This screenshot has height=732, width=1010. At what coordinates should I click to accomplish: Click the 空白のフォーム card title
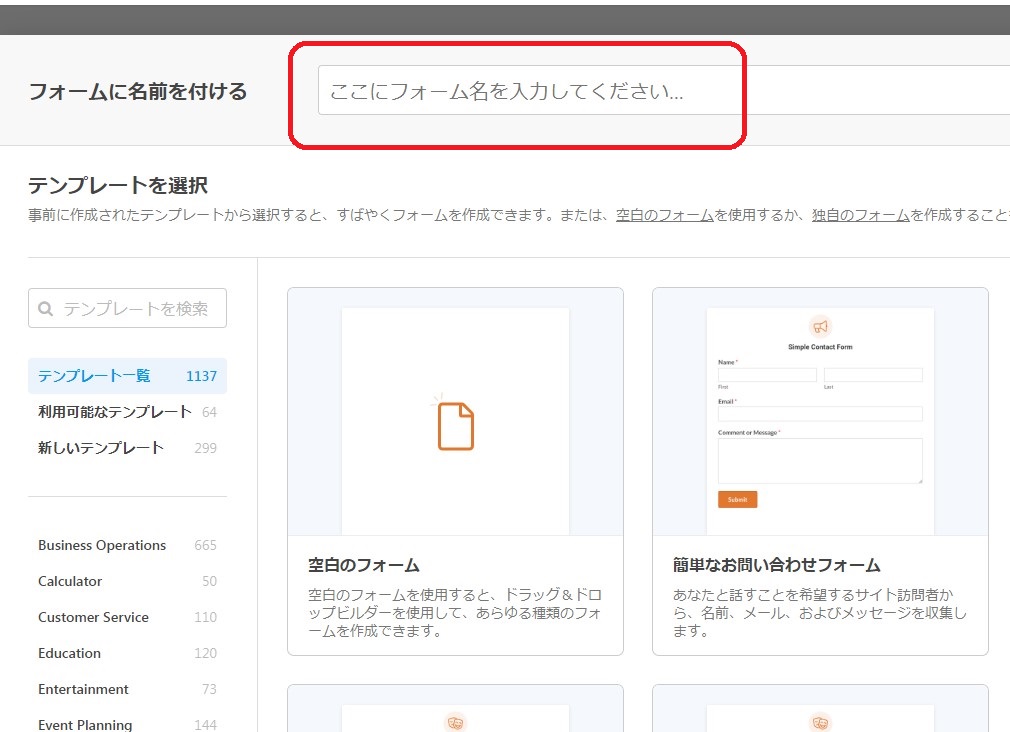click(x=363, y=565)
